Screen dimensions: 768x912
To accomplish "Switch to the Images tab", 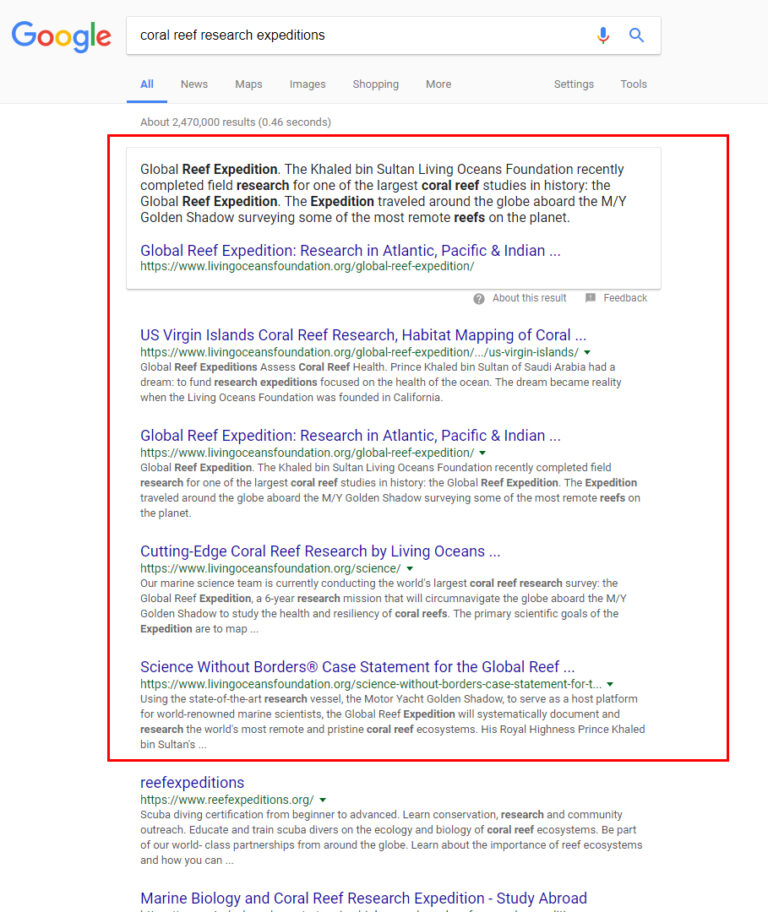I will tap(307, 84).
